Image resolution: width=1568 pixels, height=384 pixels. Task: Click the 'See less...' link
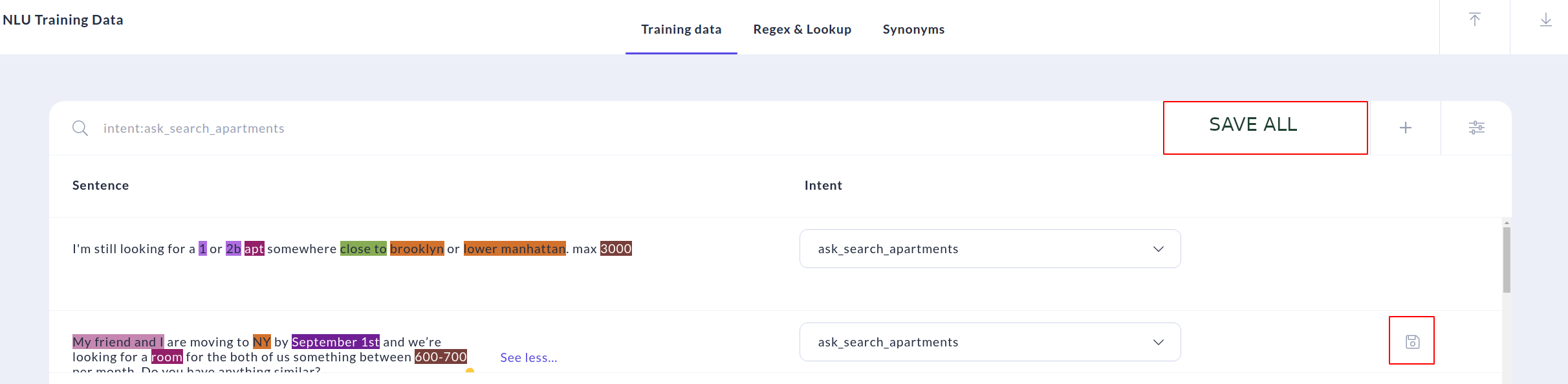[x=528, y=357]
